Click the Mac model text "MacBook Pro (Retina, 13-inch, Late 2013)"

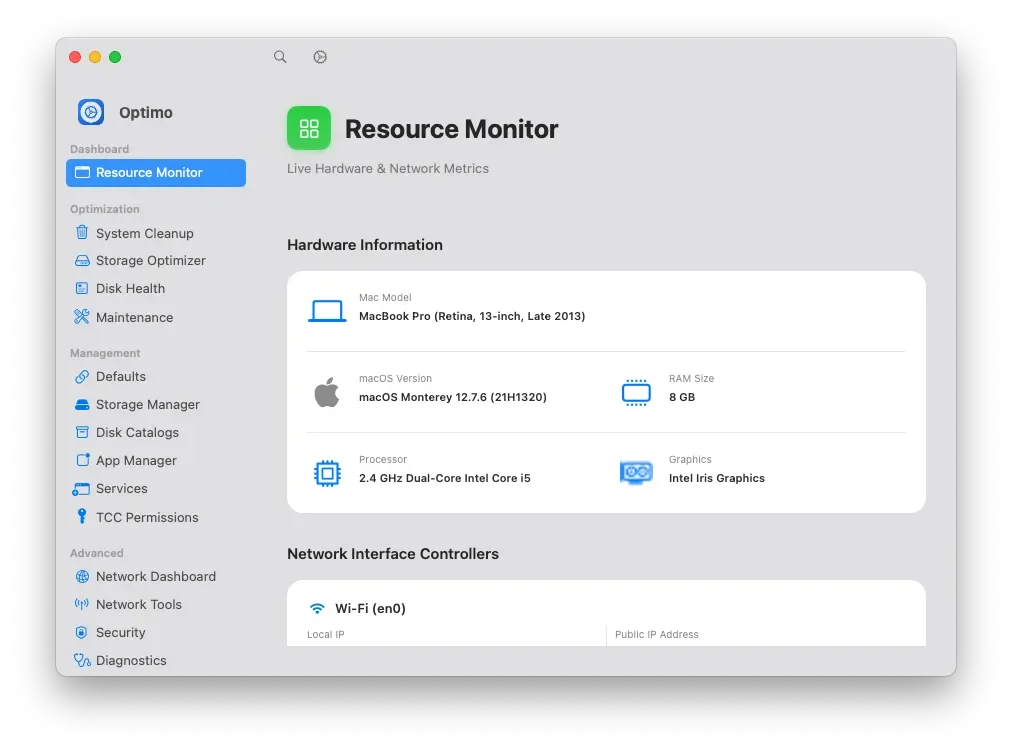click(x=472, y=316)
